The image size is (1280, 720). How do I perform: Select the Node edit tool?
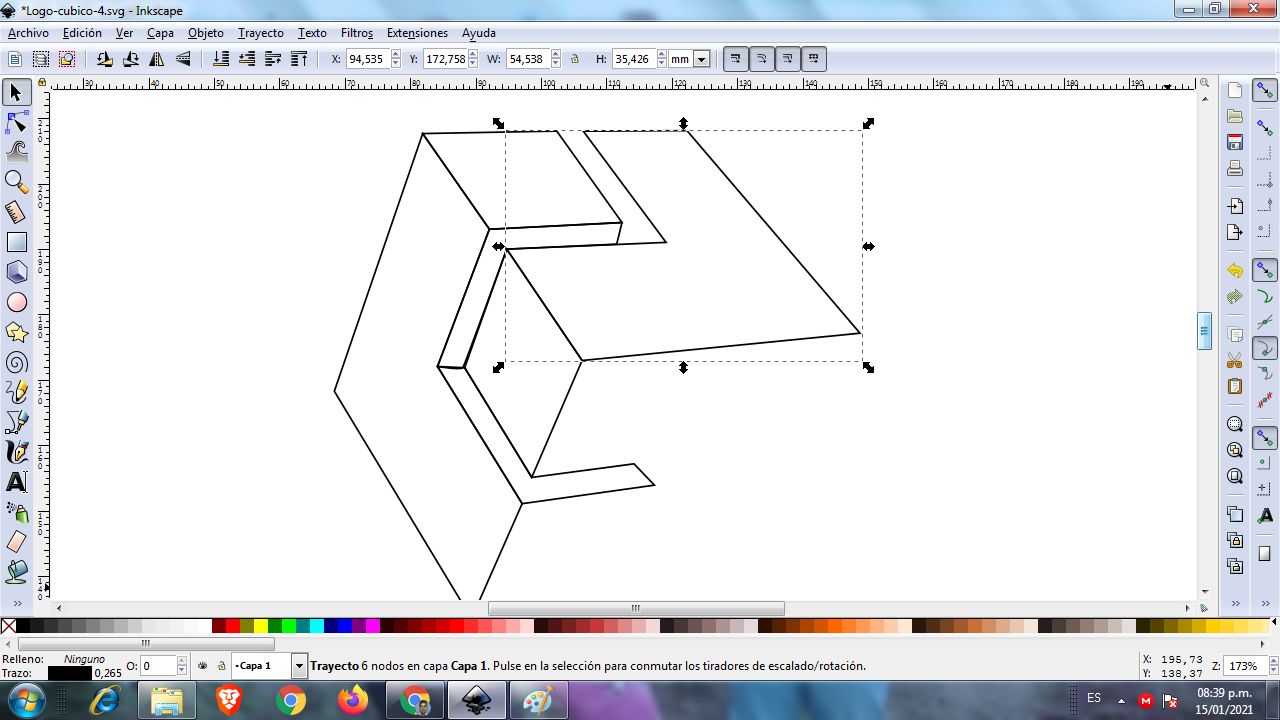16,123
